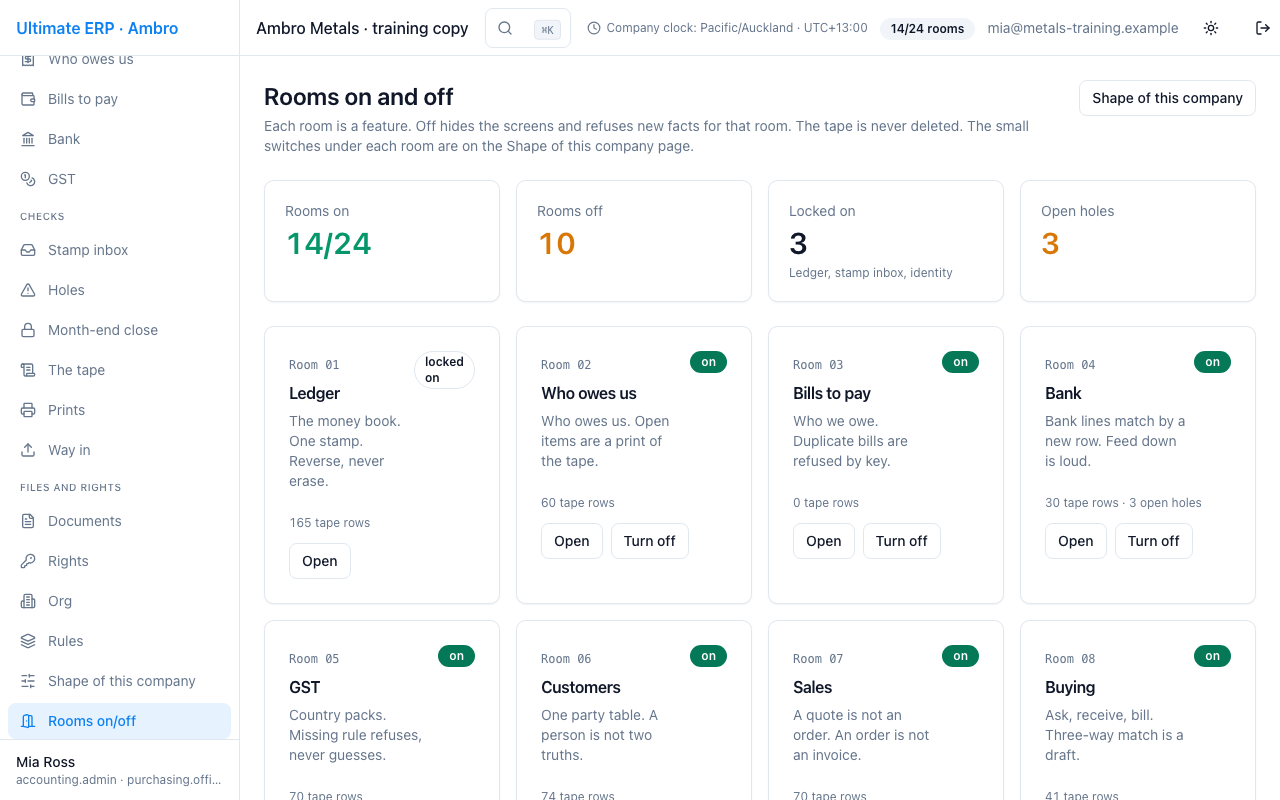Open the Bank room

point(1076,541)
